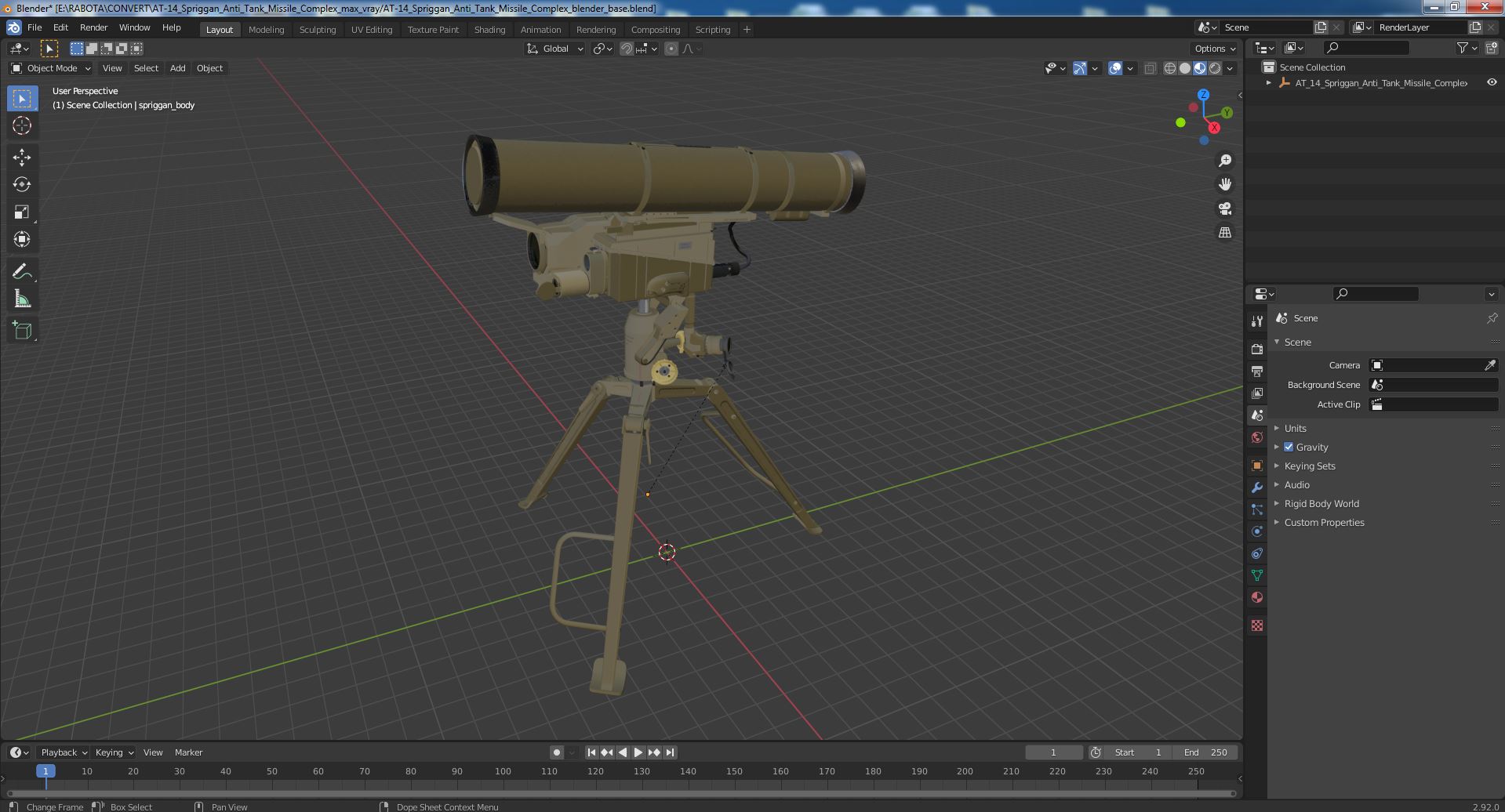Toggle proportional editing

[x=671, y=49]
